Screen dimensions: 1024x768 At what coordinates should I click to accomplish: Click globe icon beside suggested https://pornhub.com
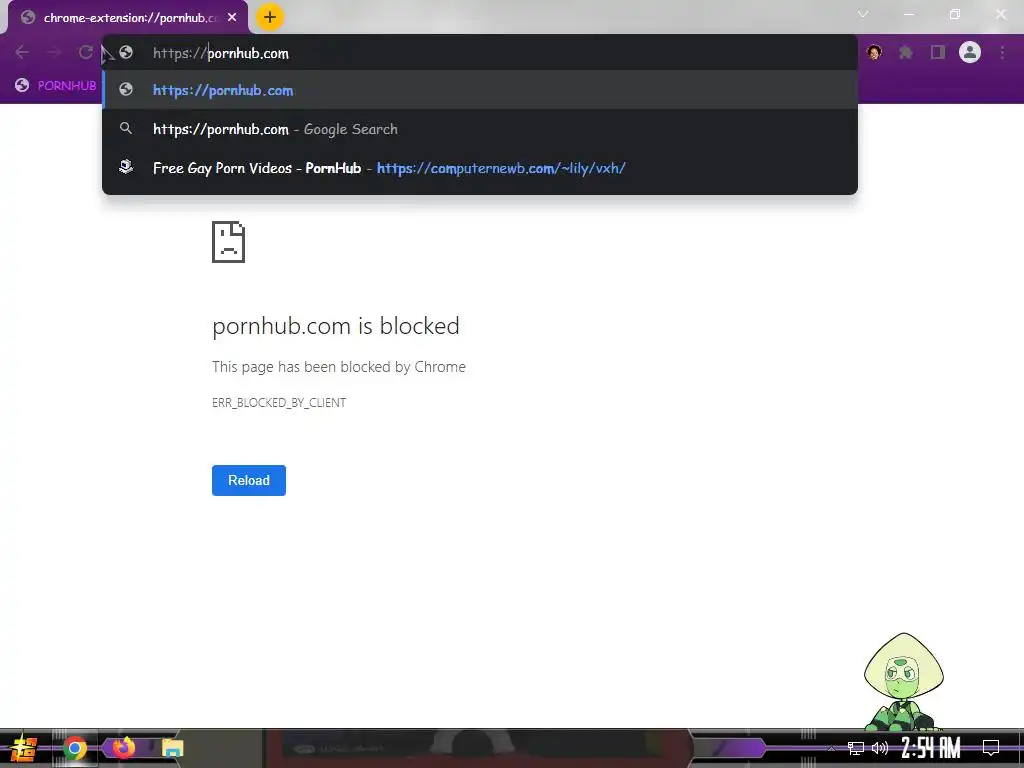(x=126, y=90)
